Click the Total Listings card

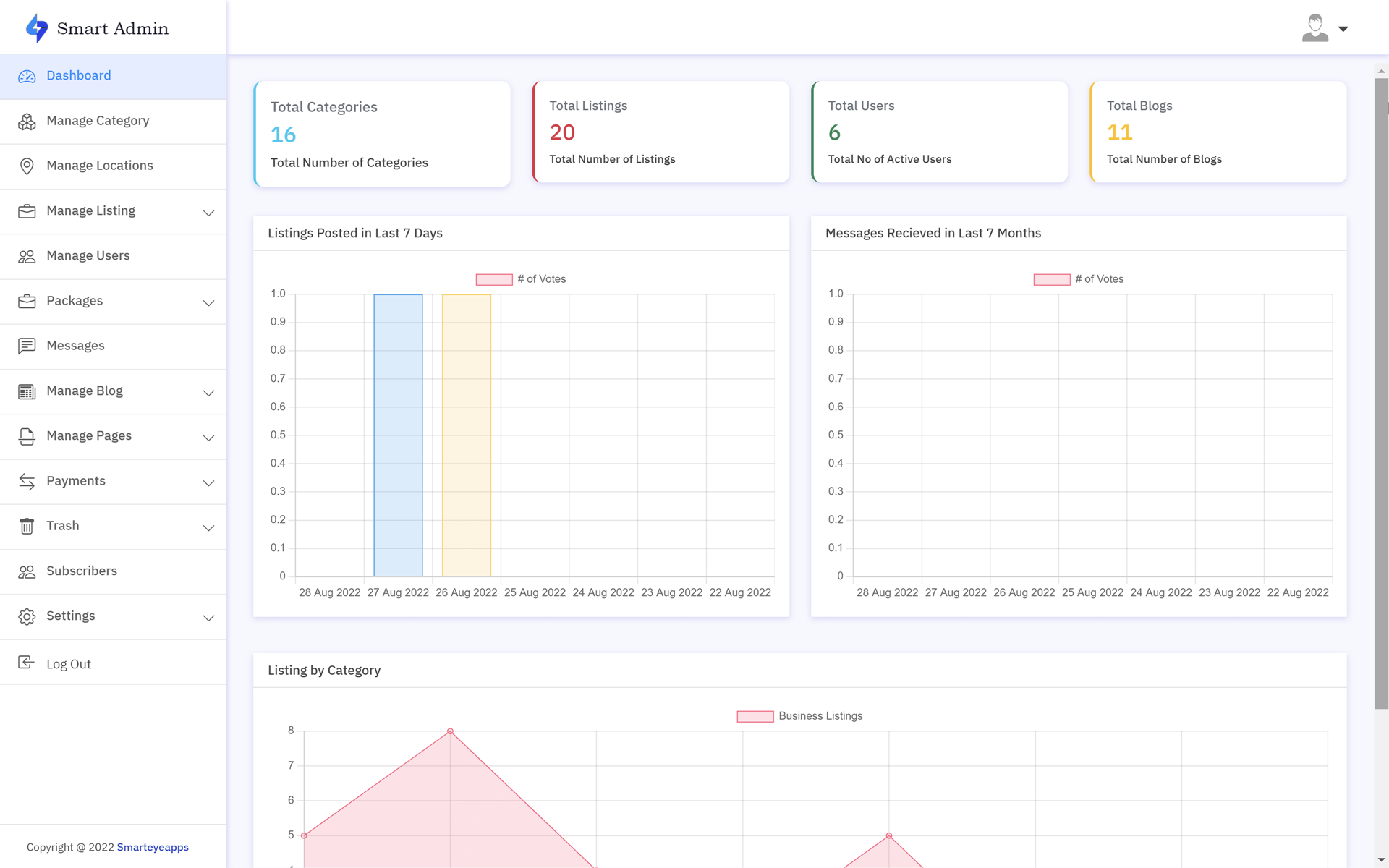coord(660,132)
